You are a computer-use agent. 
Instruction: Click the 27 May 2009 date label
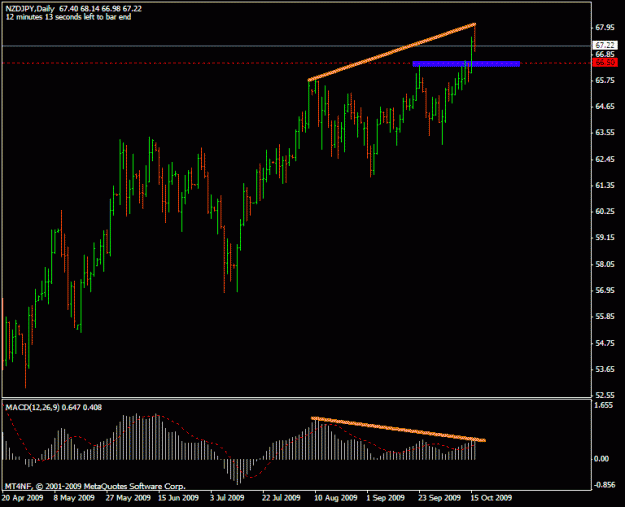(x=128, y=498)
